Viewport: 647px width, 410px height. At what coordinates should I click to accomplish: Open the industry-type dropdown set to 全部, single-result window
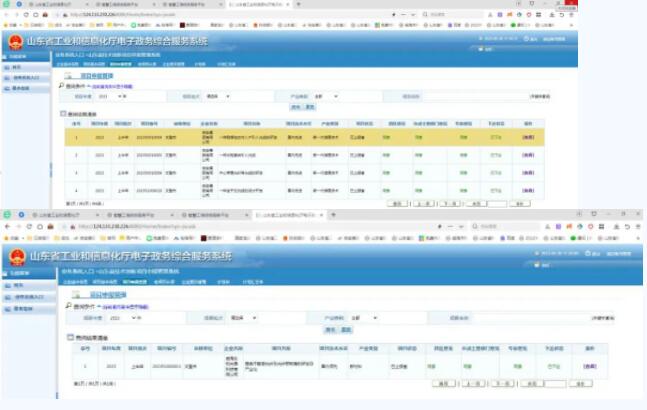pos(365,318)
